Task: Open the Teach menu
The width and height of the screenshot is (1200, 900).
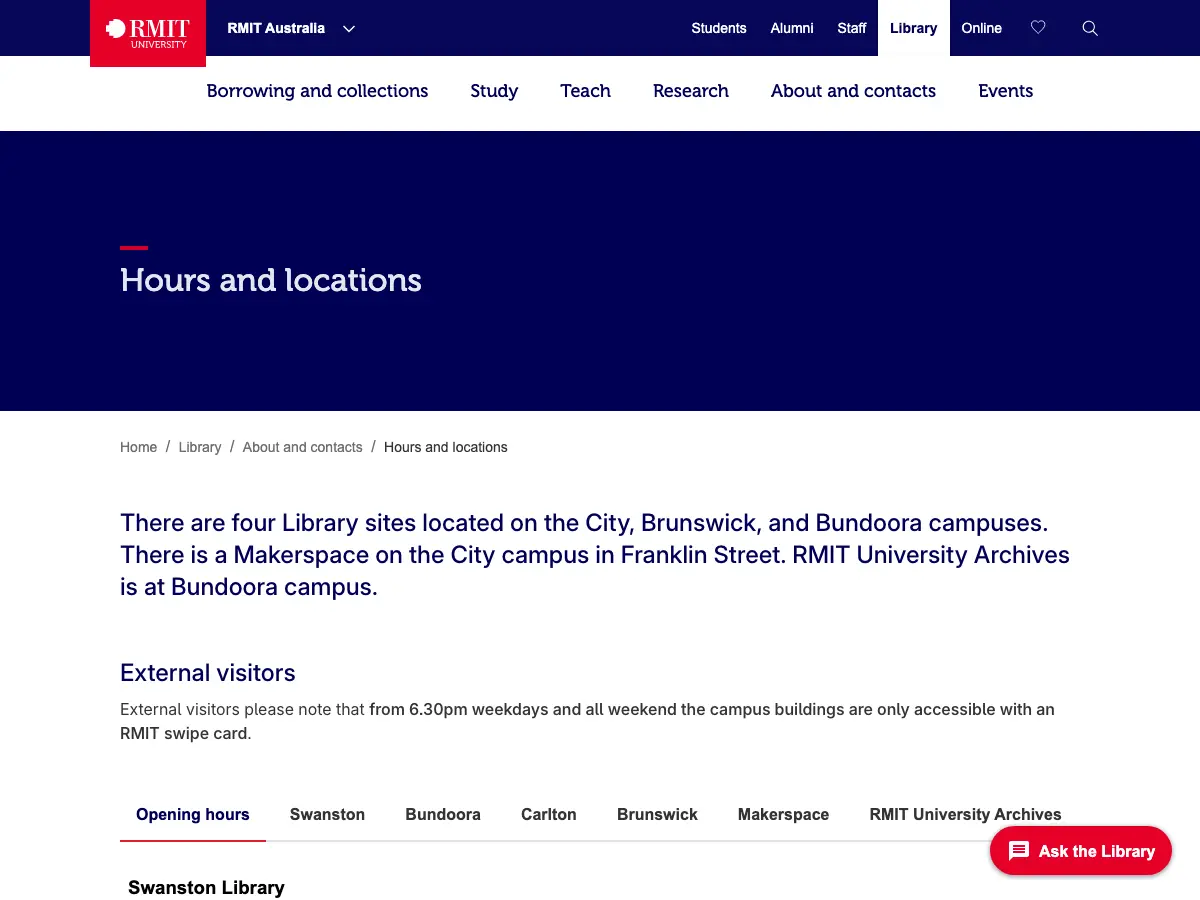Action: [x=585, y=91]
